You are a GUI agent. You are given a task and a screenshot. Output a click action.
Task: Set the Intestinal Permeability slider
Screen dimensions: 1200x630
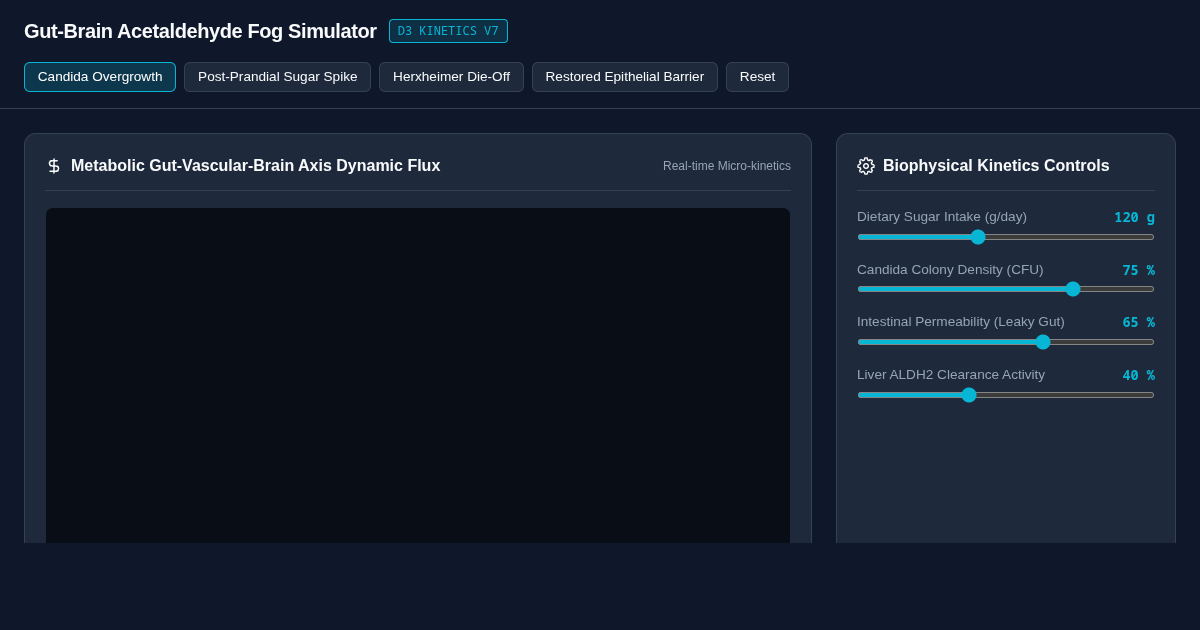pyautogui.click(x=1006, y=342)
